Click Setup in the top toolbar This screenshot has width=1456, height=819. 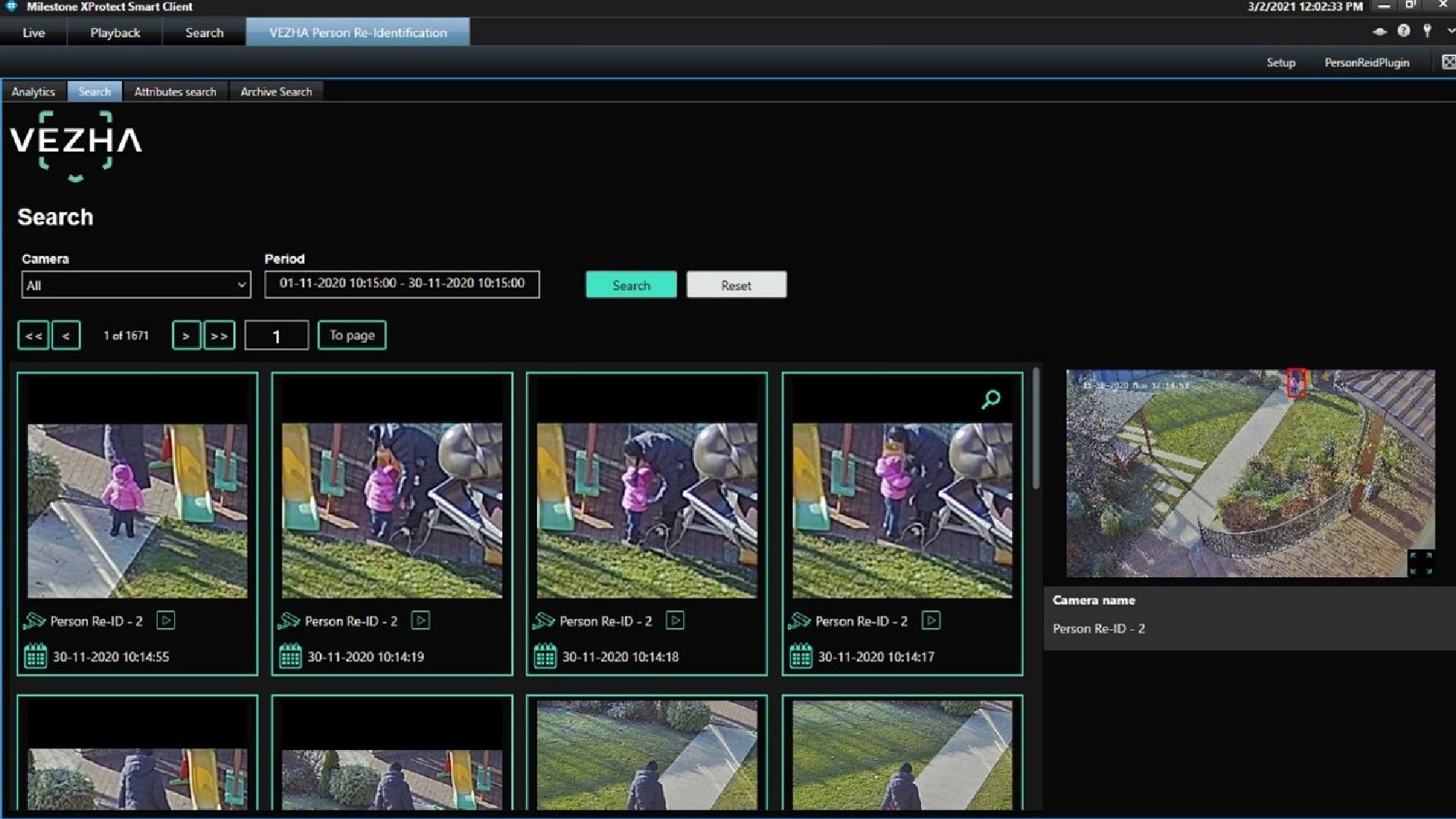click(x=1281, y=62)
